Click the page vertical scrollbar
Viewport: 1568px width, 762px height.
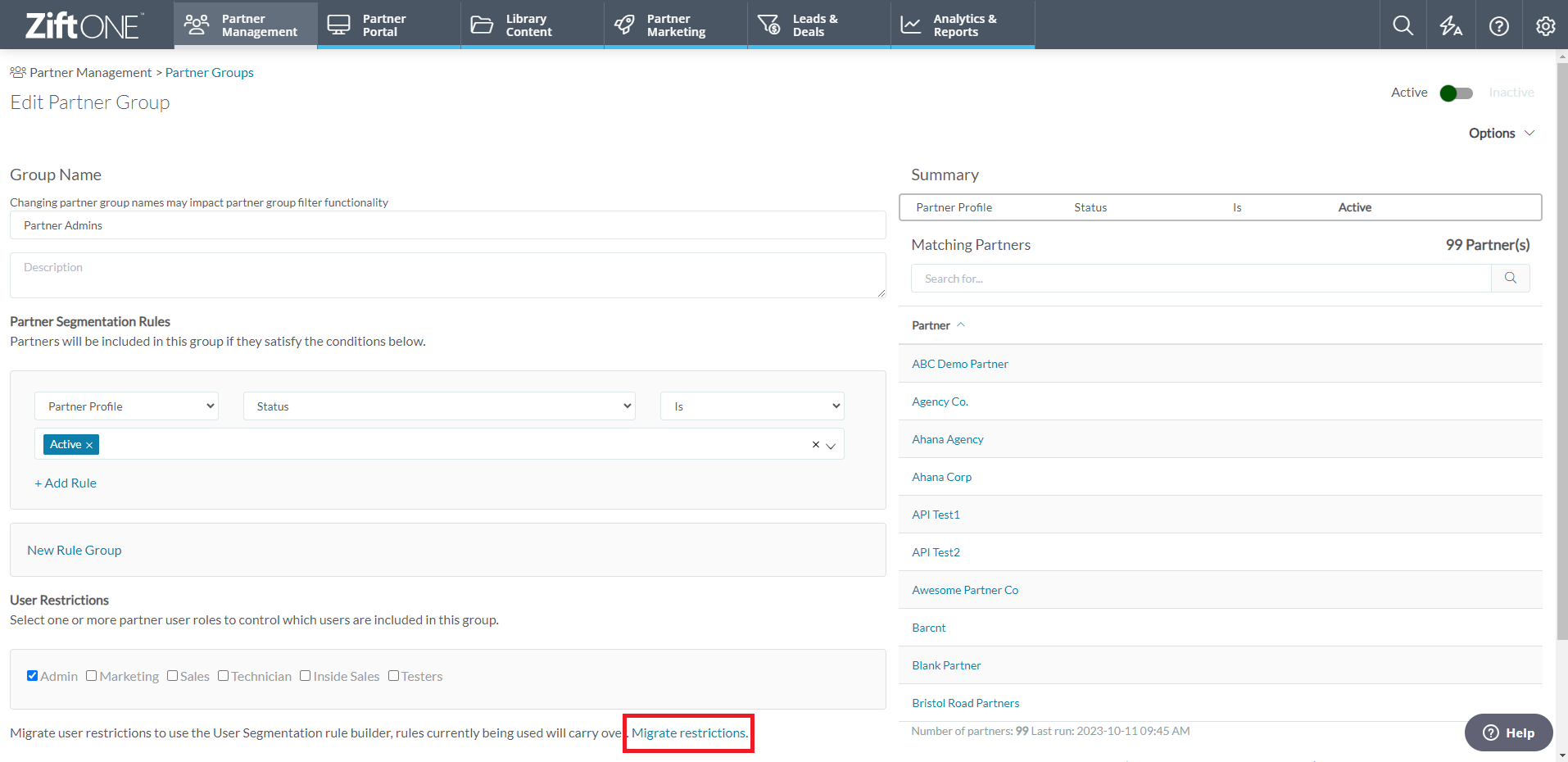1561,352
